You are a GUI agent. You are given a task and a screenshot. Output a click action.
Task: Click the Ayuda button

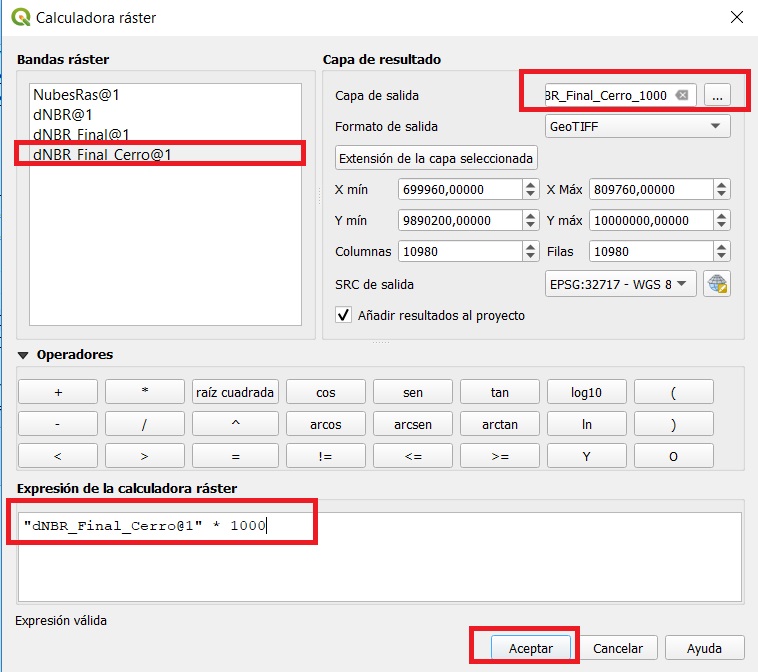pos(704,648)
